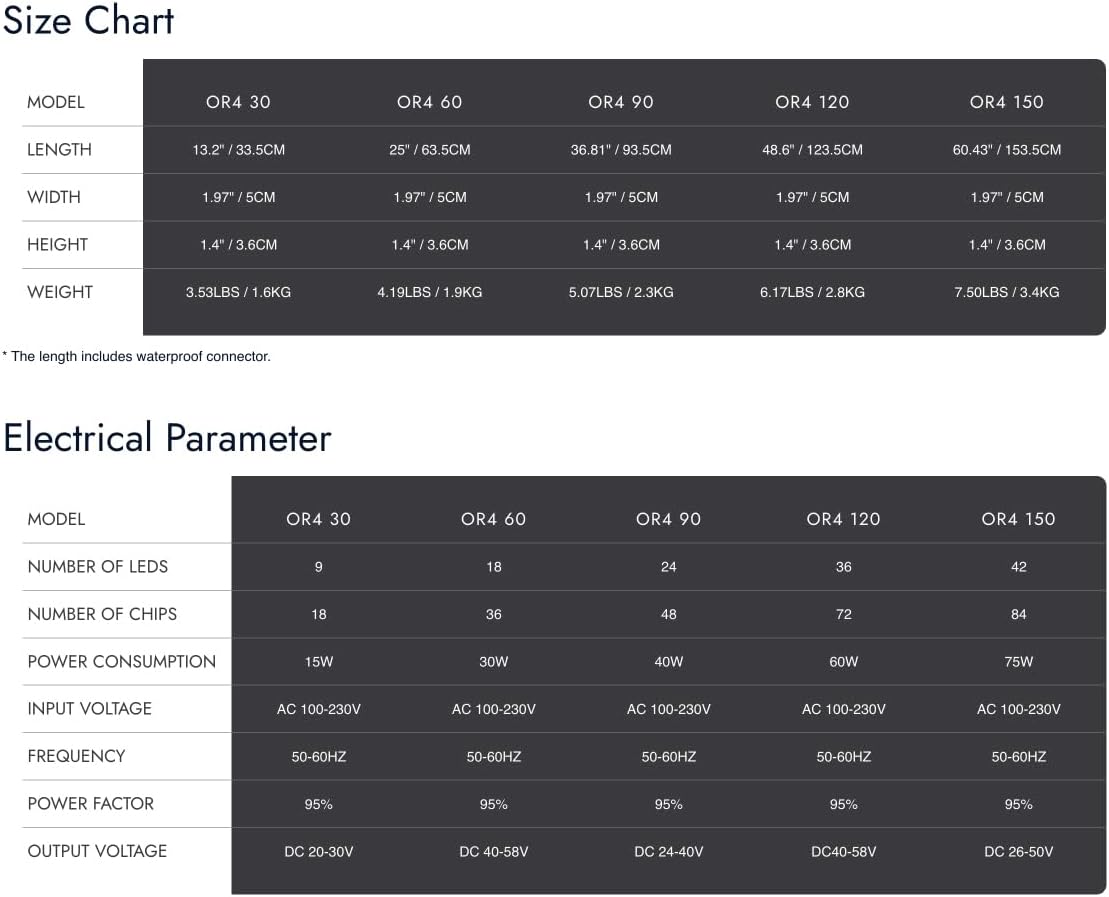The image size is (1109, 897).
Task: Select the LENGTH row label
Action: click(59, 150)
